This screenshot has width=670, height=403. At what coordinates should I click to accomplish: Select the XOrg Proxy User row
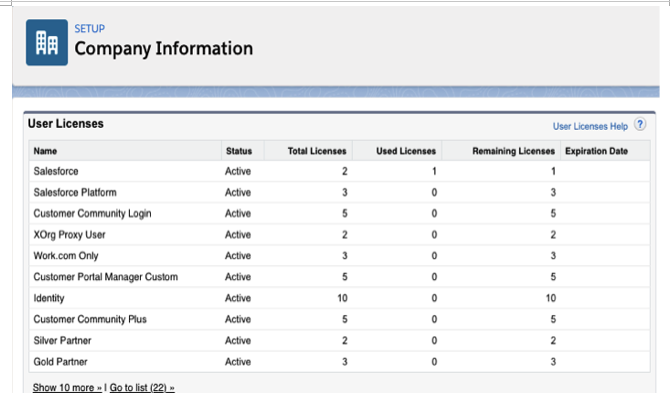pos(340,235)
